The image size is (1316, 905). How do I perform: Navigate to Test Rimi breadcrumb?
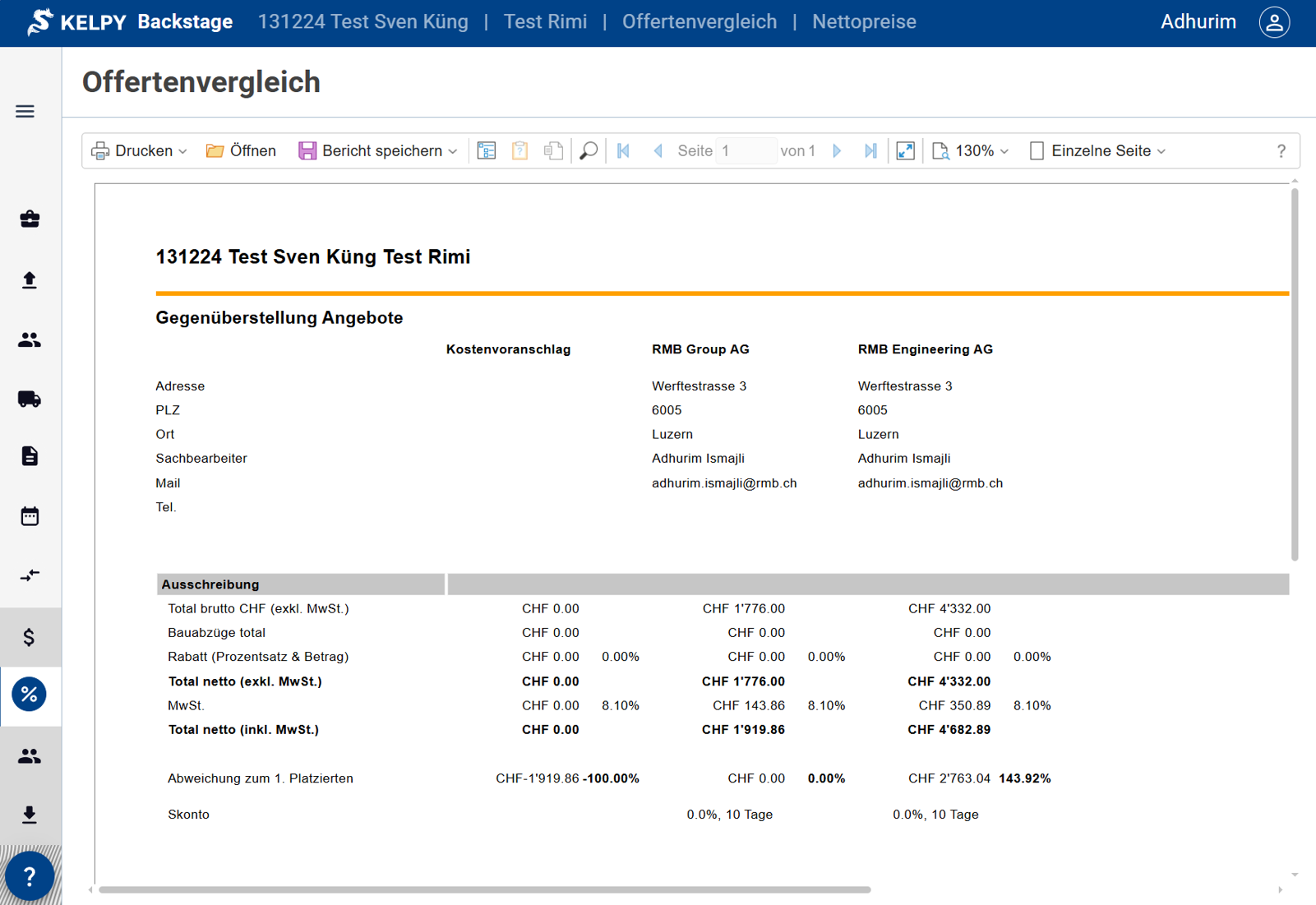[545, 22]
